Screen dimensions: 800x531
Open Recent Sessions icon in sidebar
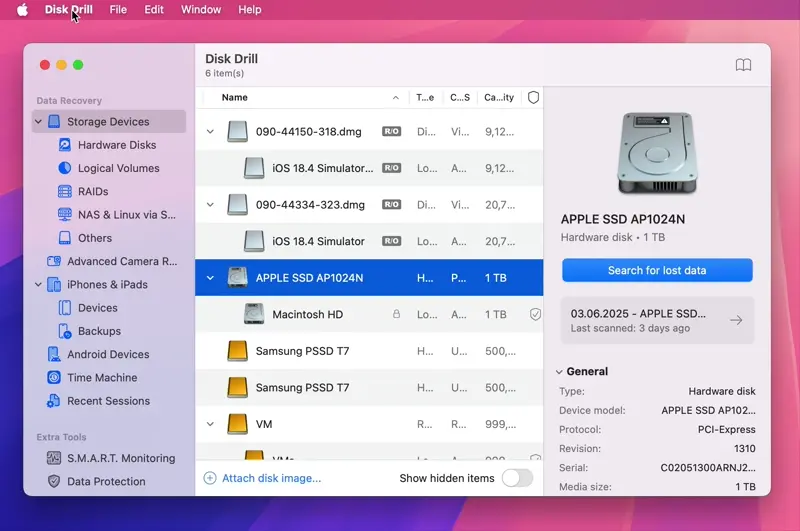54,401
